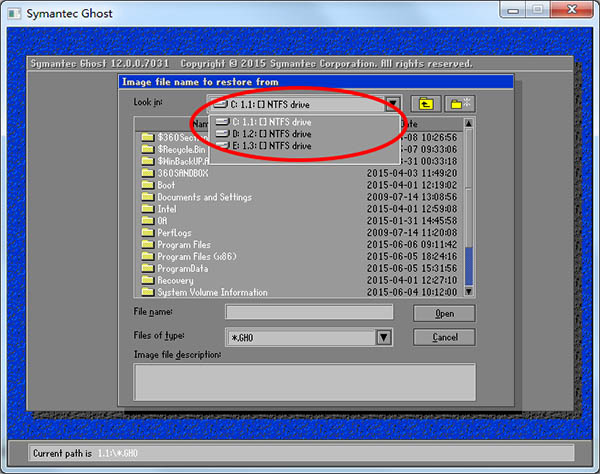The height and width of the screenshot is (474, 600).
Task: Select the 360SANDBOX folder icon
Action: tap(147, 173)
